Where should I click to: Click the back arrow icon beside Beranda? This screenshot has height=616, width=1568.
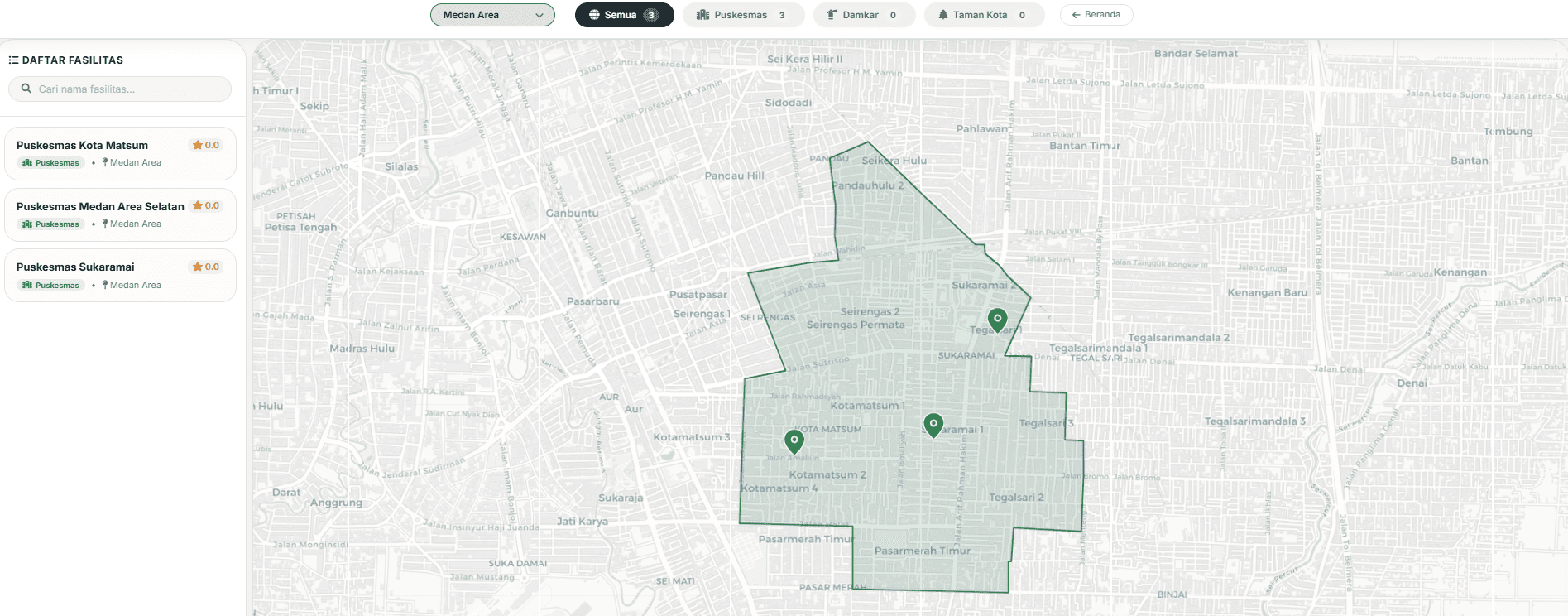pos(1076,15)
